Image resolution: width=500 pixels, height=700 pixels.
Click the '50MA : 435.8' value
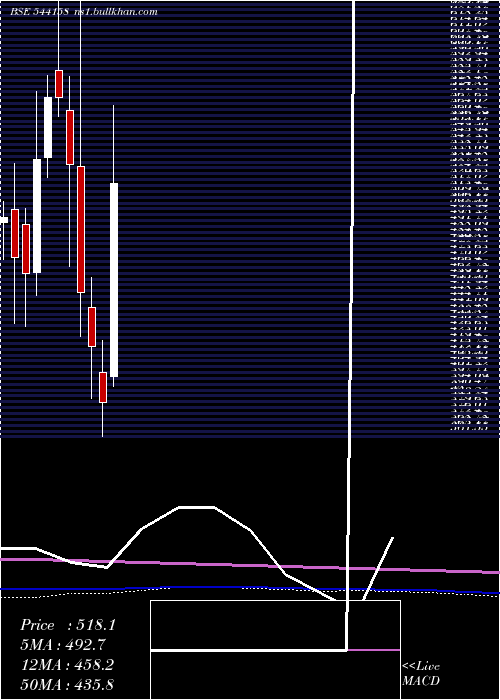67,685
